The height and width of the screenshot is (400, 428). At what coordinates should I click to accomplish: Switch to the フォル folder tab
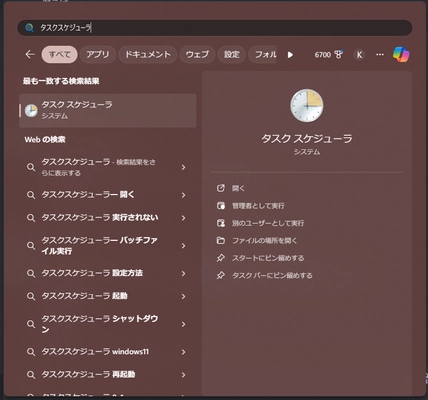pyautogui.click(x=263, y=54)
